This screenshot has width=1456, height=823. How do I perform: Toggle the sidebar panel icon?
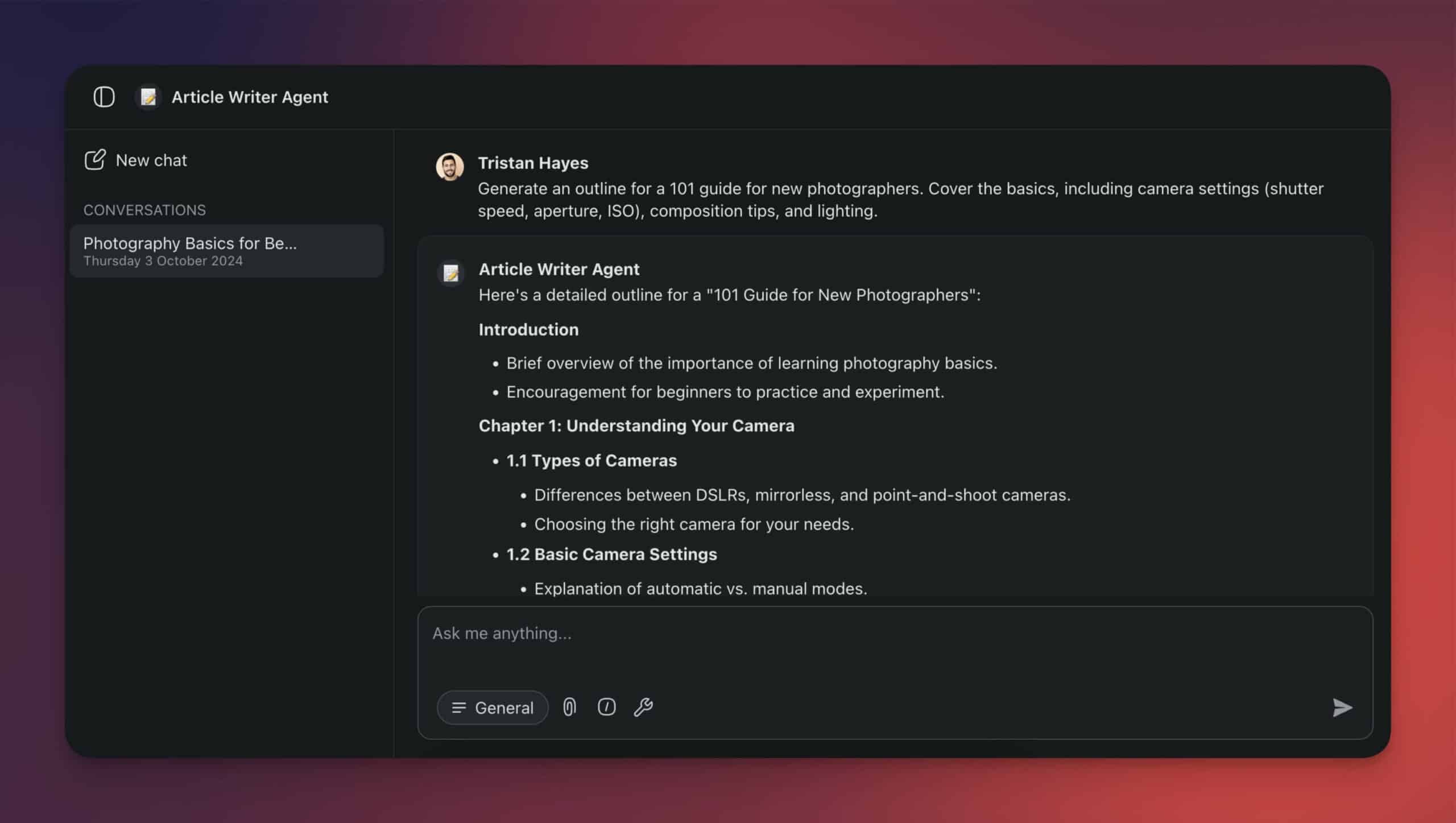pos(104,97)
